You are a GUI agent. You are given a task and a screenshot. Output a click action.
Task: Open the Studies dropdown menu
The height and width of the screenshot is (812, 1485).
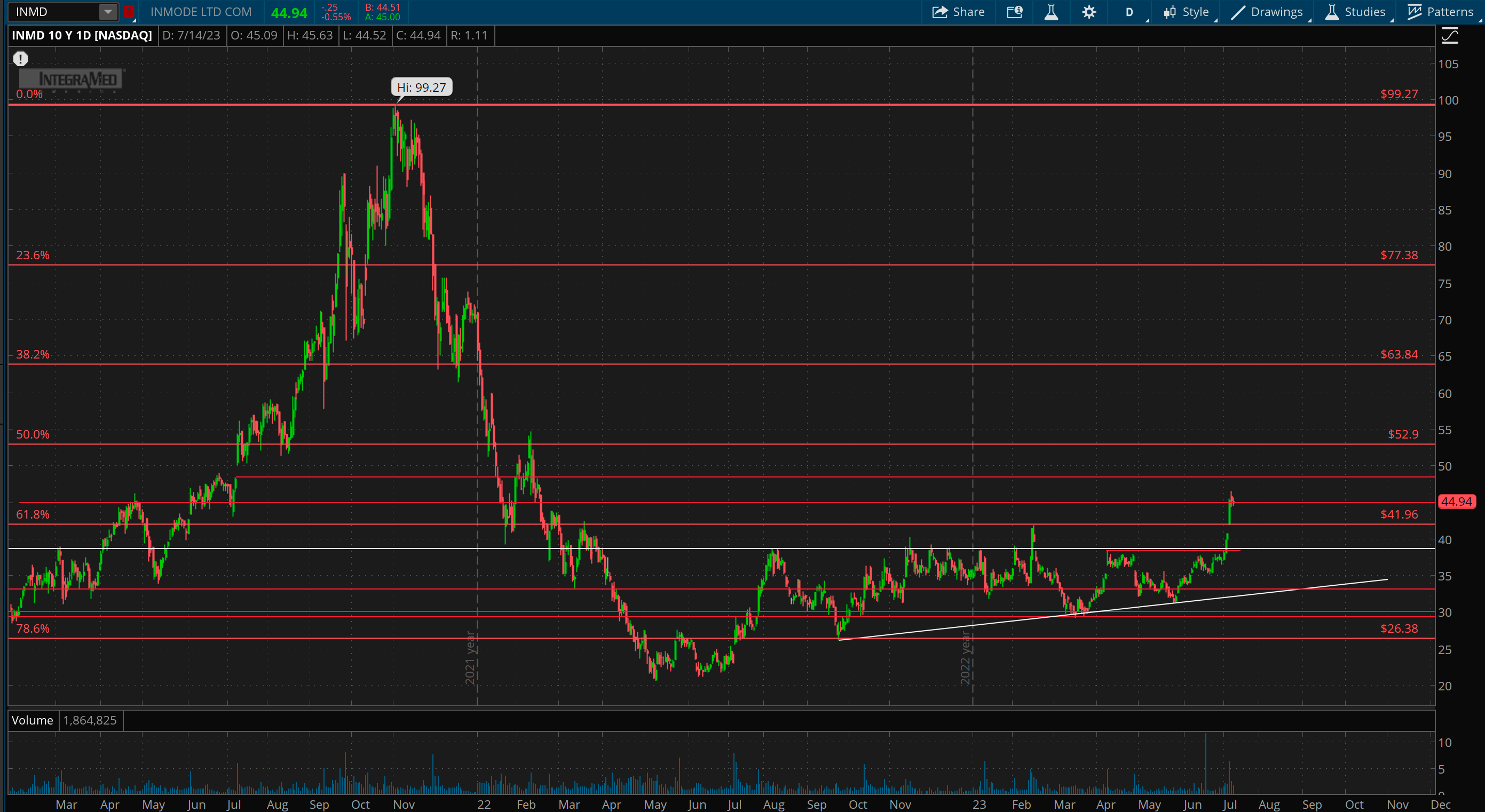click(x=1356, y=12)
